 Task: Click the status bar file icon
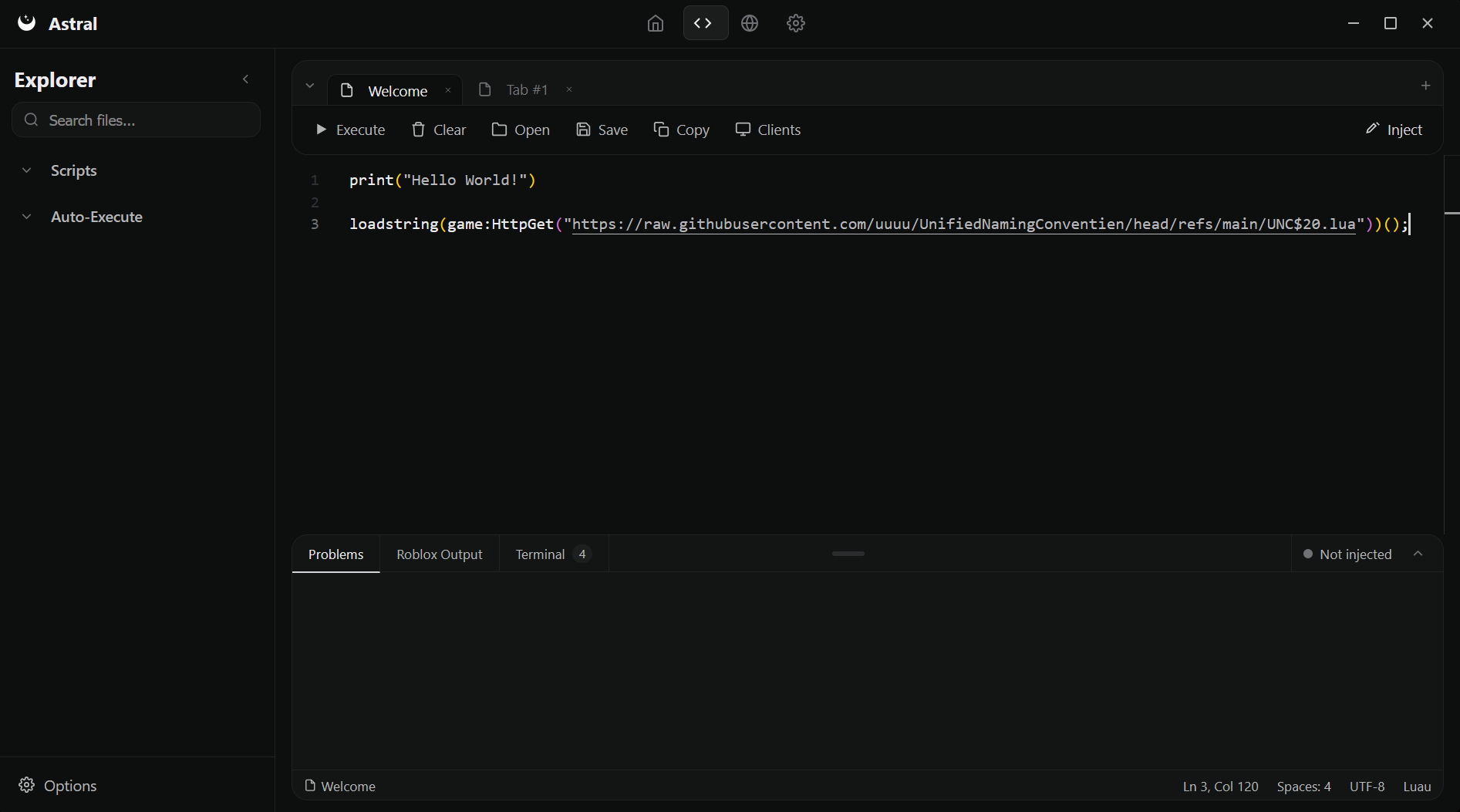point(310,786)
